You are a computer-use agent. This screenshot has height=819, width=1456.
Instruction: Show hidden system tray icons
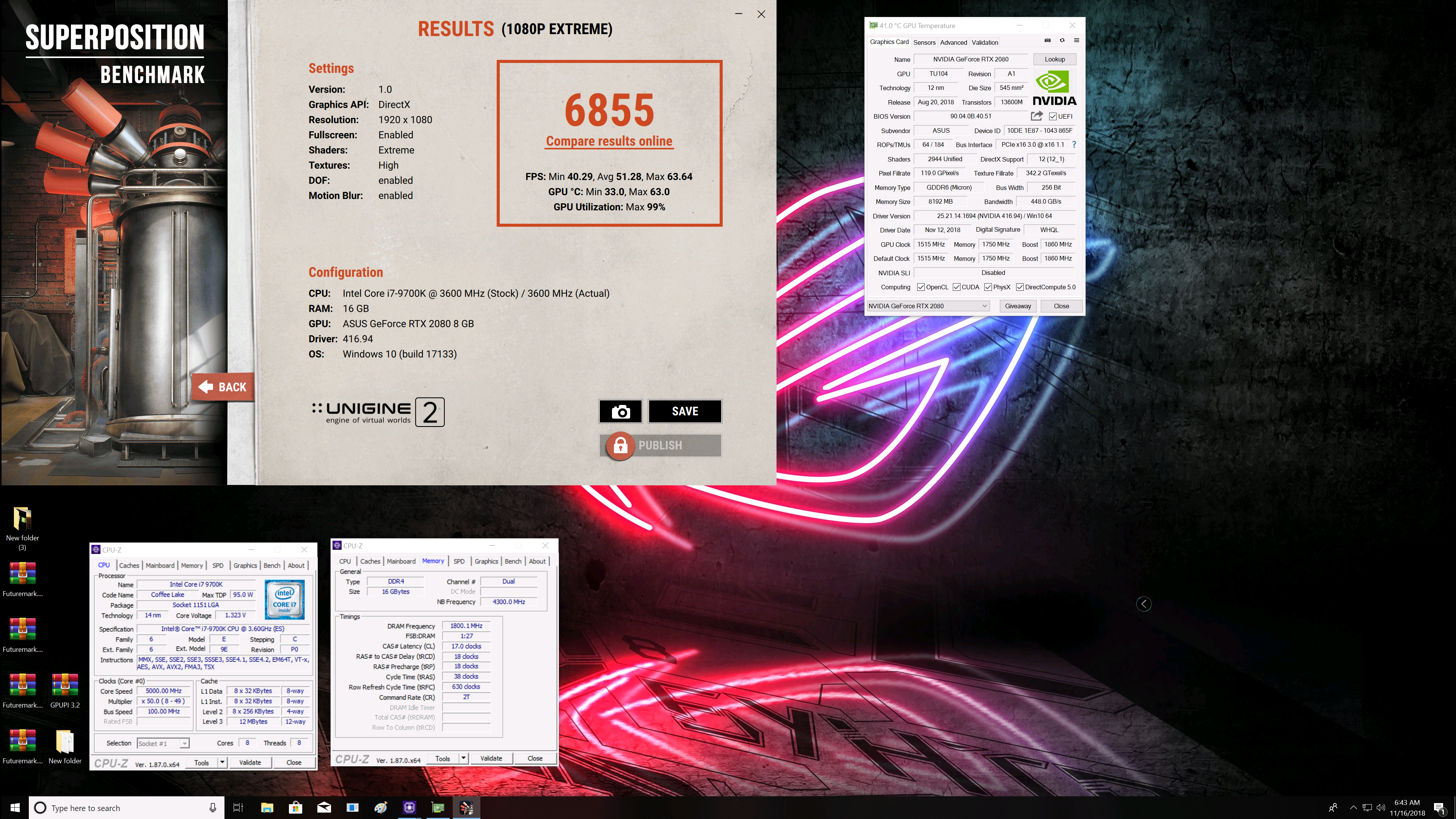click(x=1353, y=808)
